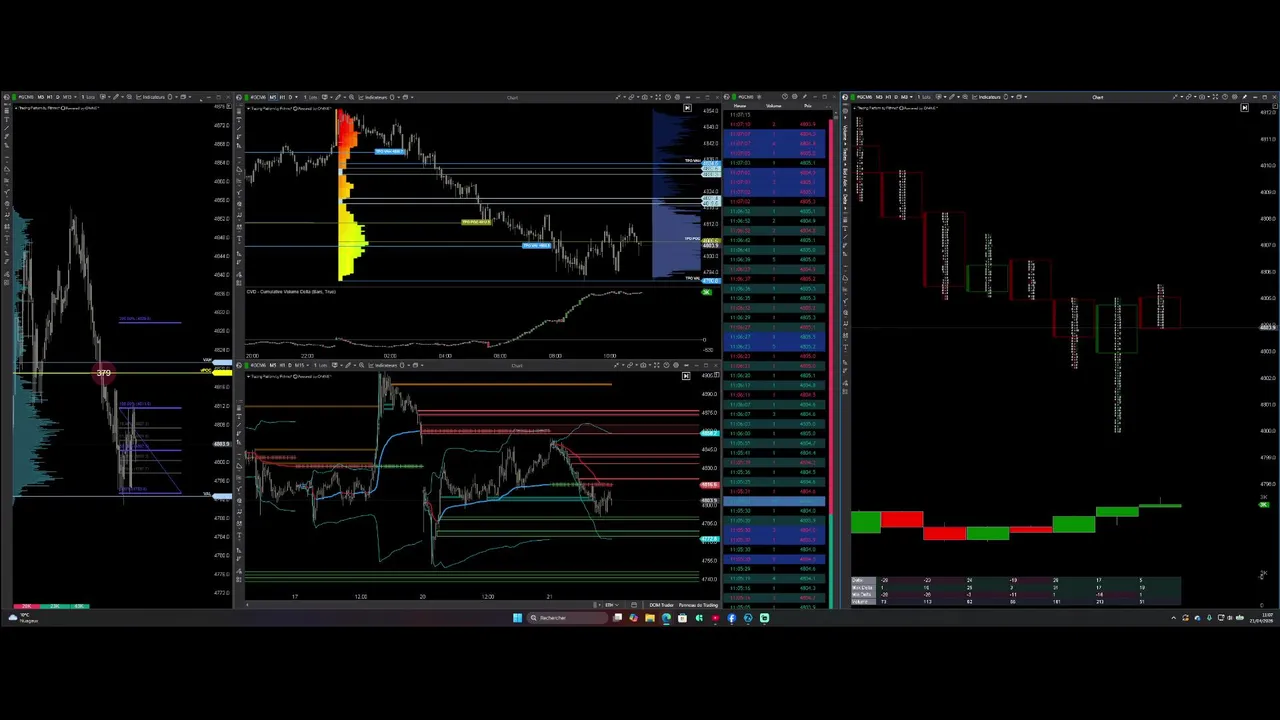Toggle green link icon in left chart
The image size is (1280, 720).
[x=14, y=97]
